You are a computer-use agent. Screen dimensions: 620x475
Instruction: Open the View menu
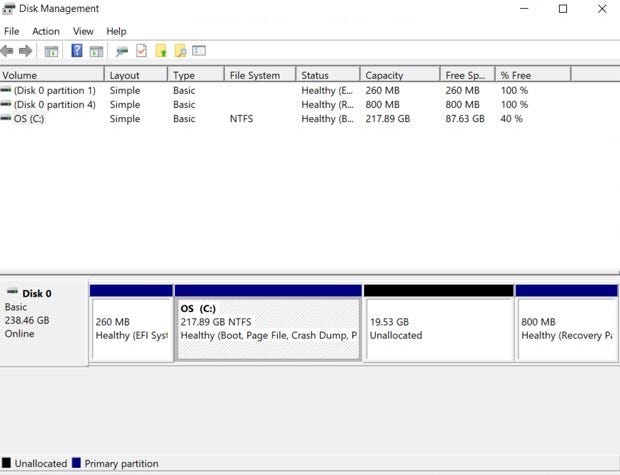tap(83, 31)
